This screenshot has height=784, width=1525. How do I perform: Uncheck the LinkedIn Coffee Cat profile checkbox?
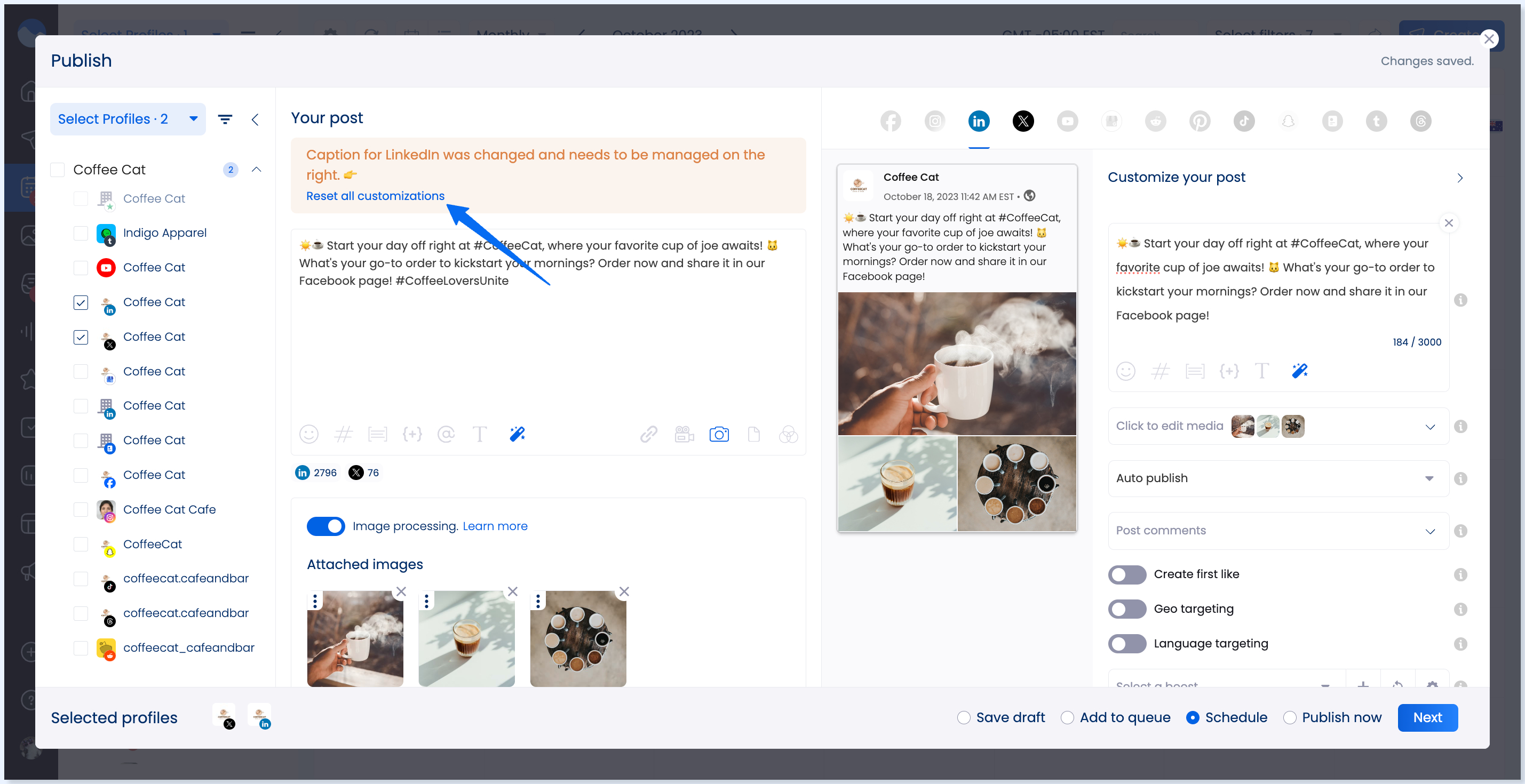[x=81, y=302]
